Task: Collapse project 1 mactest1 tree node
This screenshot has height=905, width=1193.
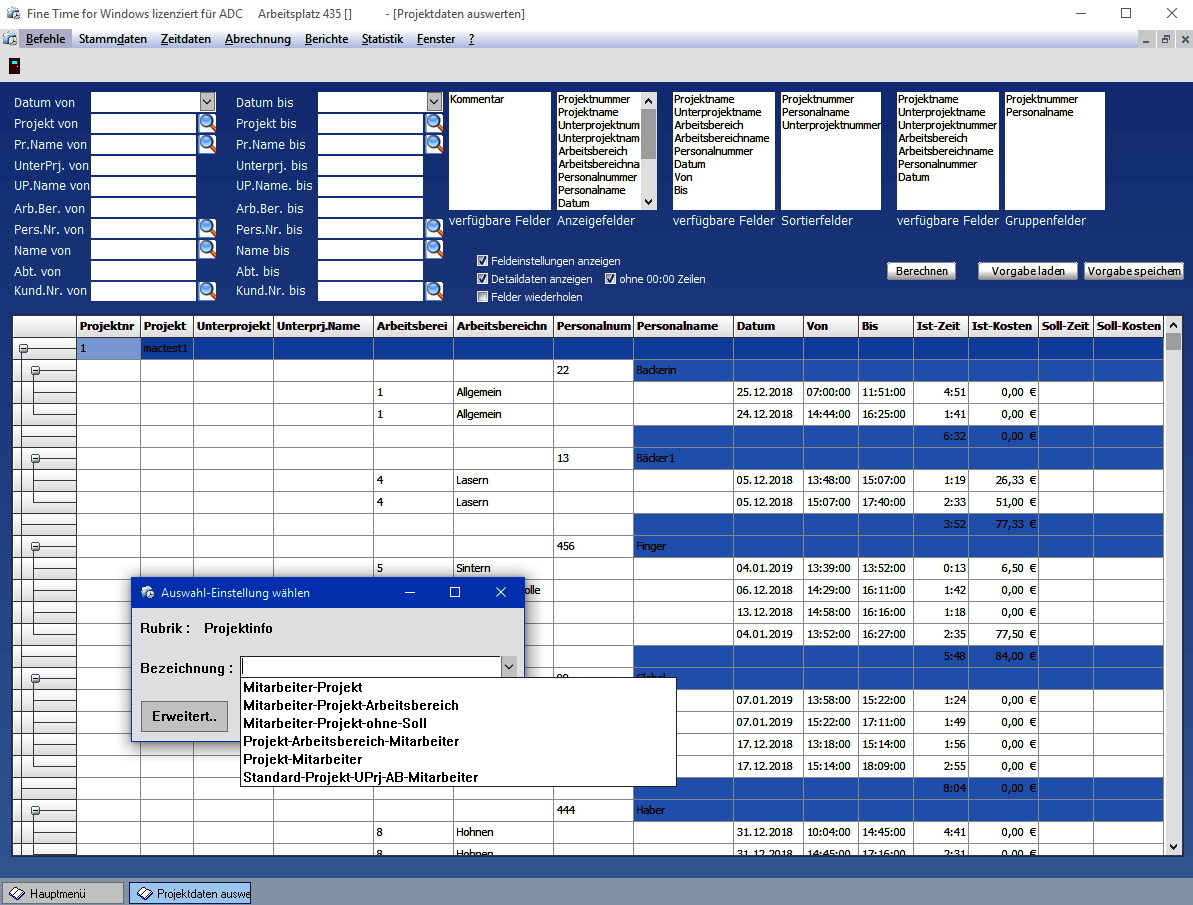Action: (x=24, y=349)
